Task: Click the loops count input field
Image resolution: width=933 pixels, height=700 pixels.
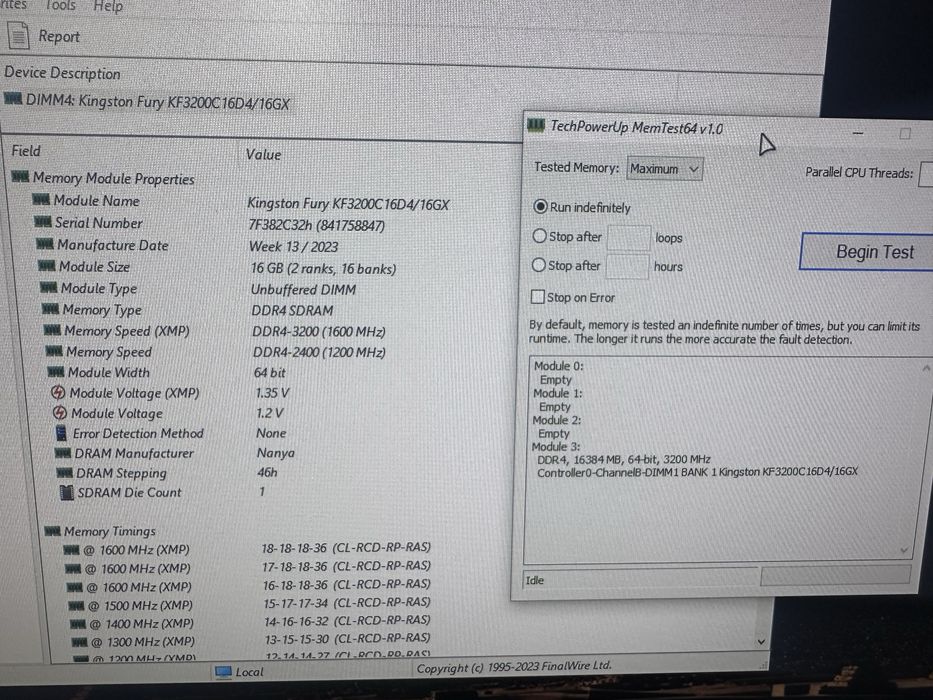Action: coord(628,238)
